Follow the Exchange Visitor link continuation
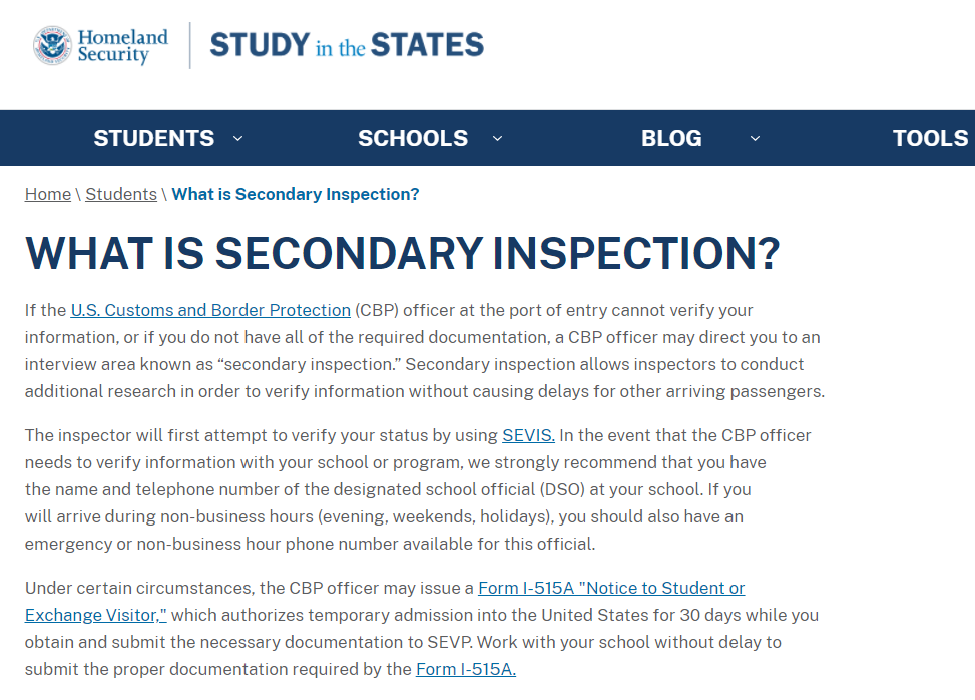 point(96,615)
